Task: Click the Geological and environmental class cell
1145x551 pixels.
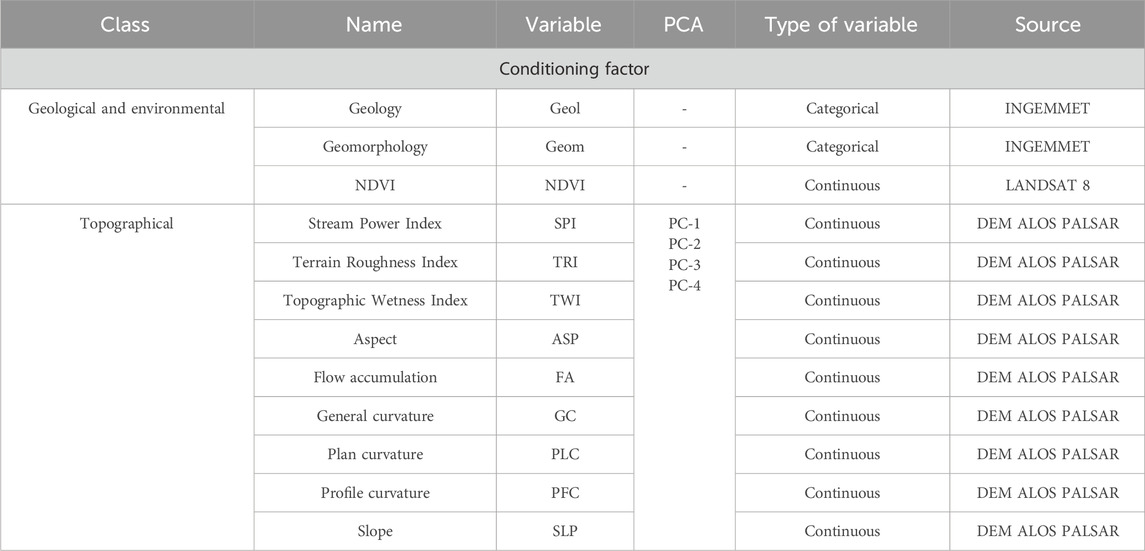Action: point(127,109)
